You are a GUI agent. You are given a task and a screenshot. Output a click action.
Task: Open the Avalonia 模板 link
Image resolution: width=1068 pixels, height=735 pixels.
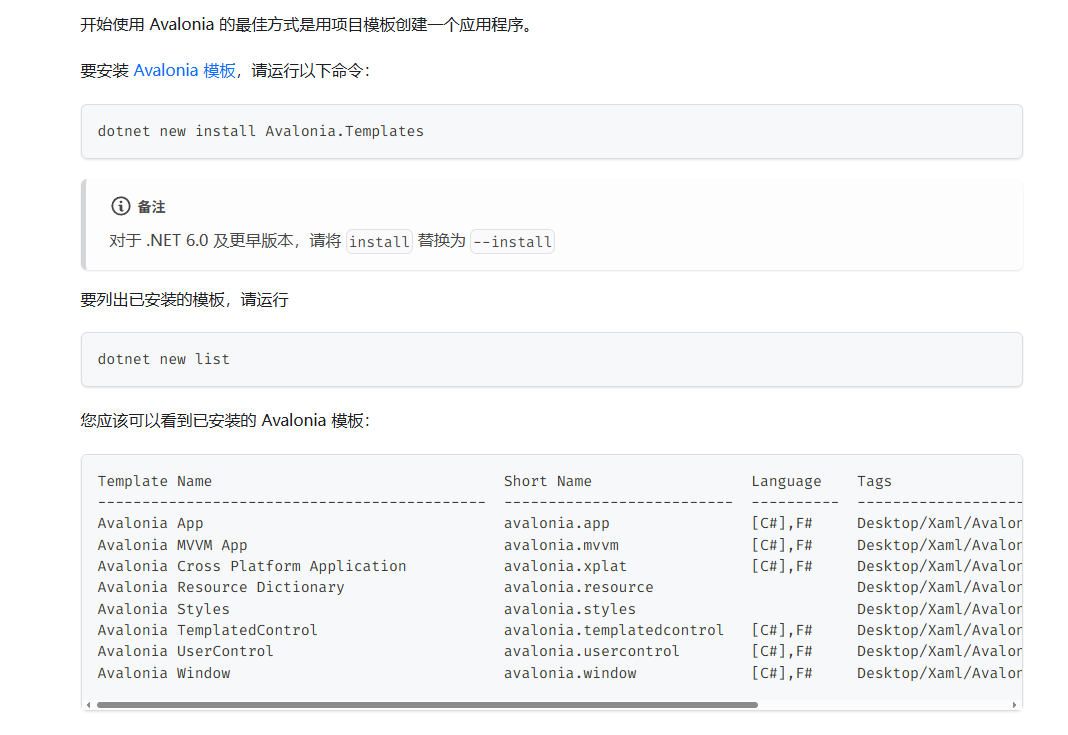[185, 71]
